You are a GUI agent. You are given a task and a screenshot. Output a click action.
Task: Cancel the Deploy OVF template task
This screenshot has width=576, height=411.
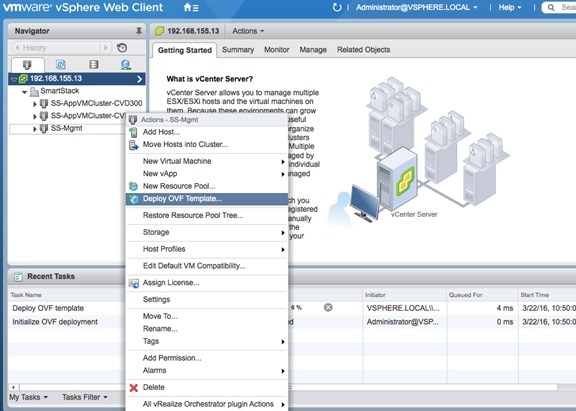tap(328, 307)
